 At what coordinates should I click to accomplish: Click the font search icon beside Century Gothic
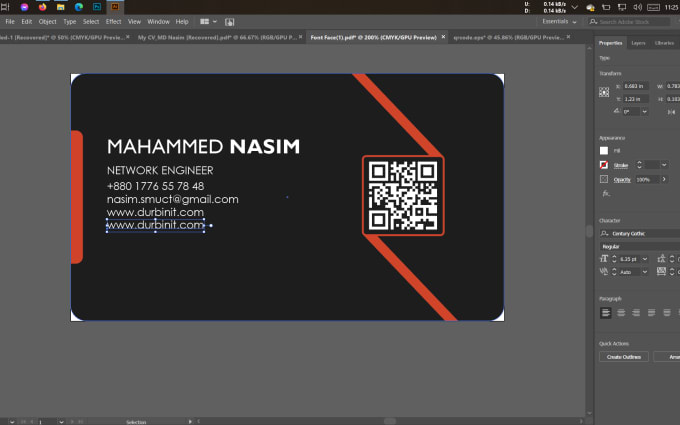click(x=604, y=233)
